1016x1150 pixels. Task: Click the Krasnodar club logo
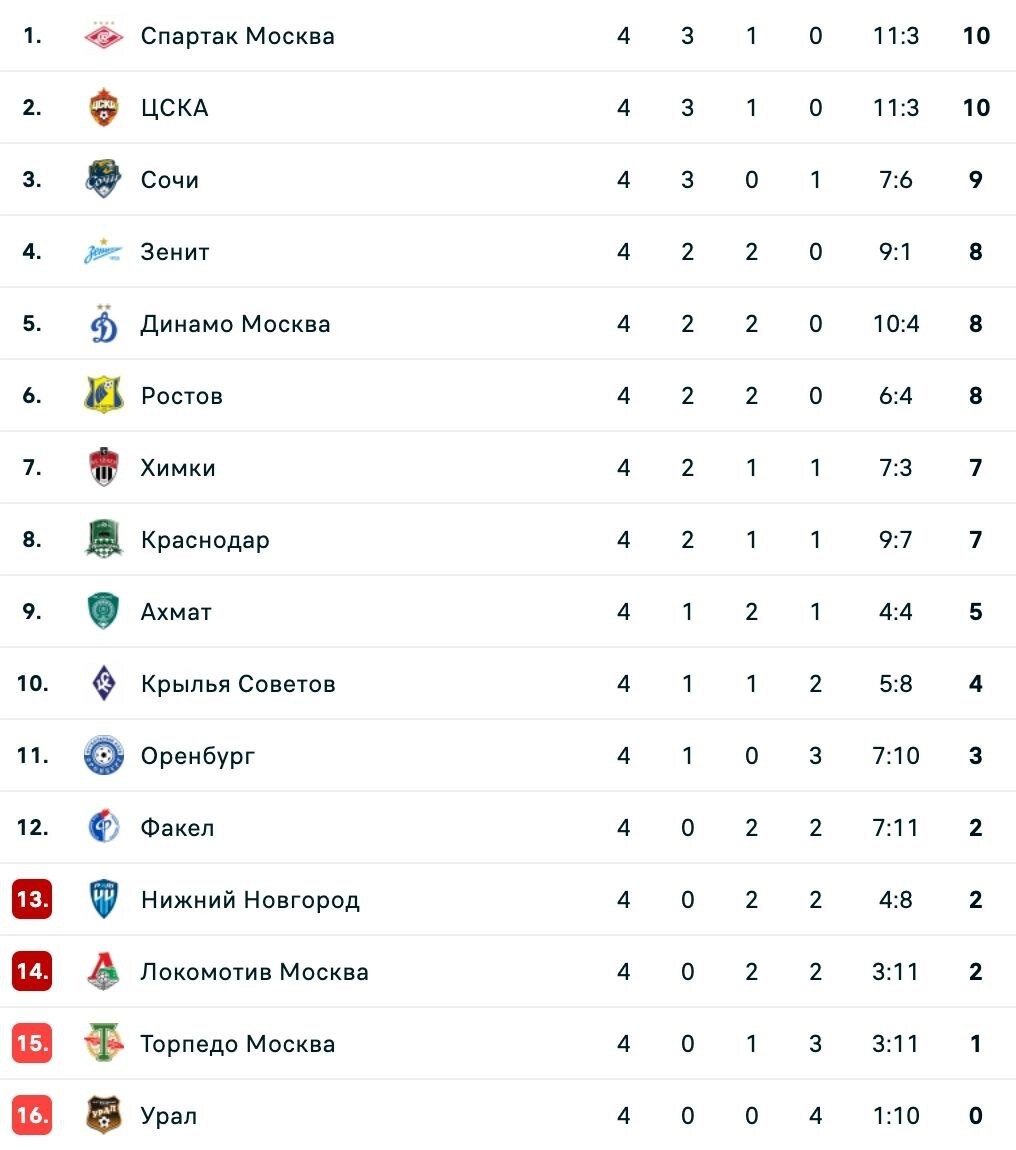click(x=103, y=539)
